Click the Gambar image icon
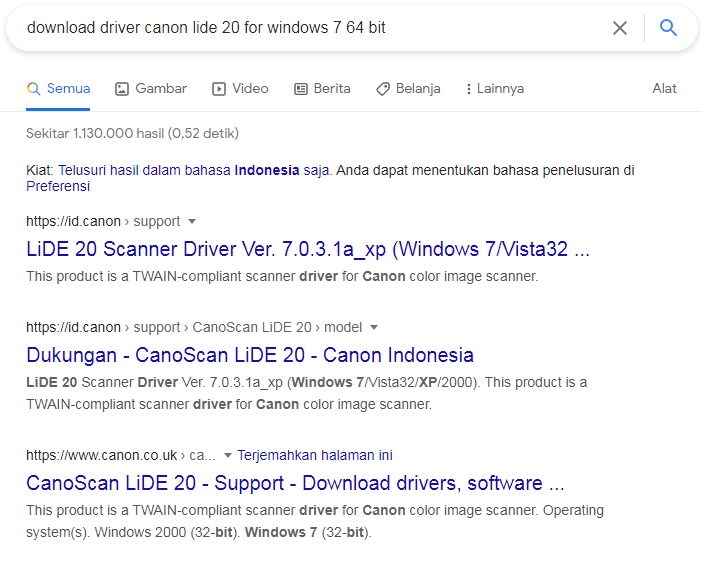Image resolution: width=702 pixels, height=569 pixels. pos(122,89)
